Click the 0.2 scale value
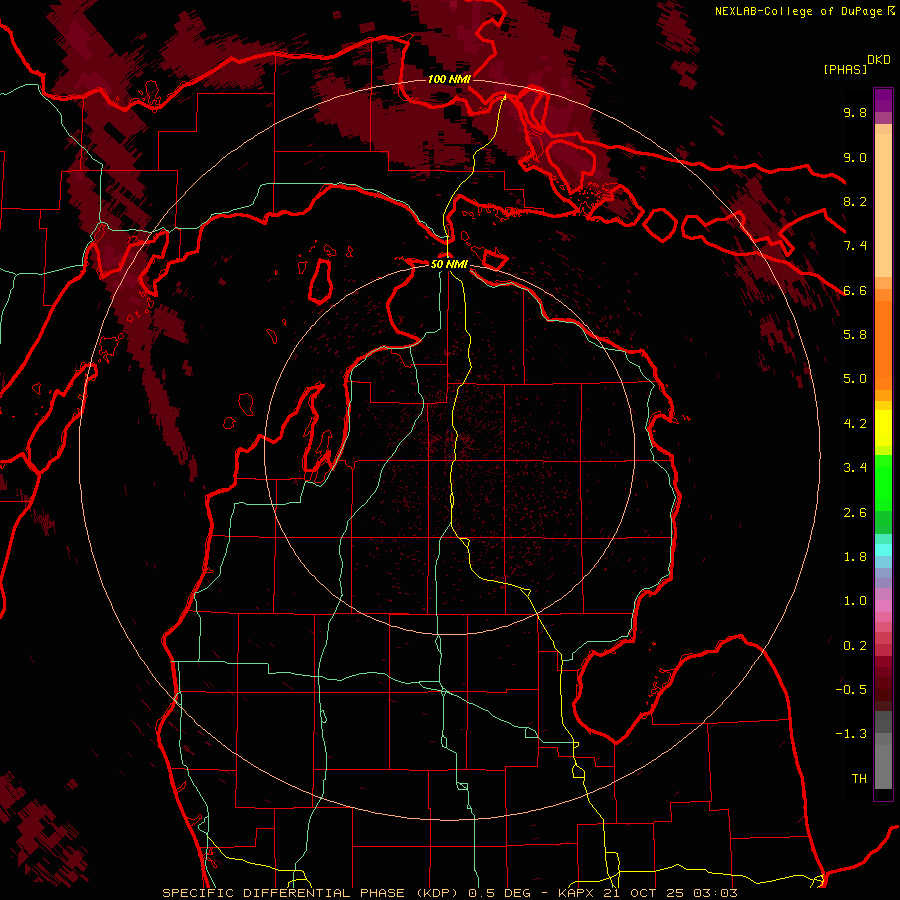The image size is (900, 900). (855, 646)
